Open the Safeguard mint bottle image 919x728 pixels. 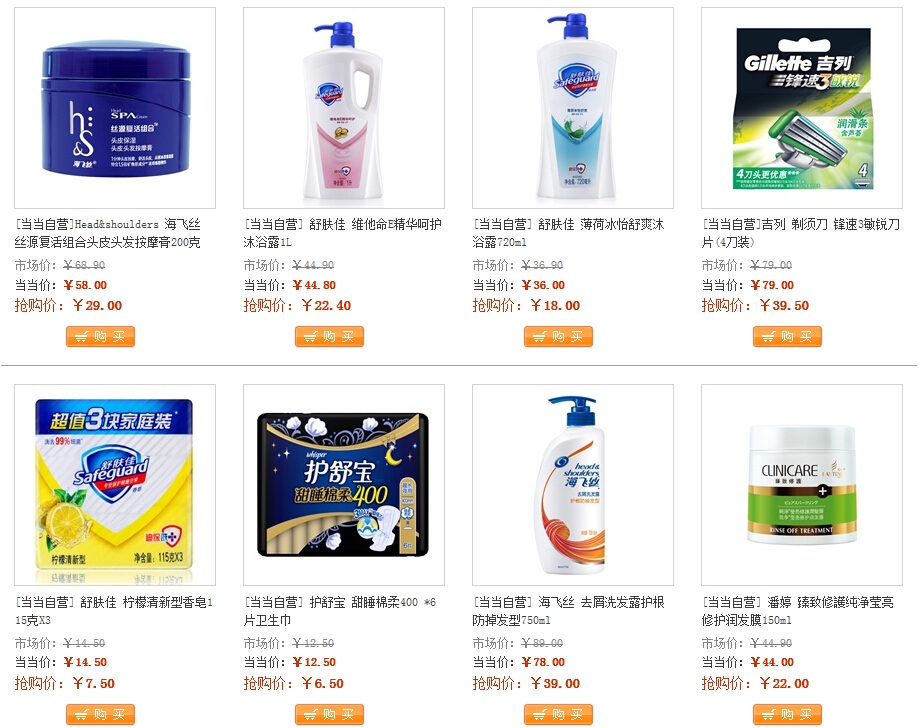573,108
